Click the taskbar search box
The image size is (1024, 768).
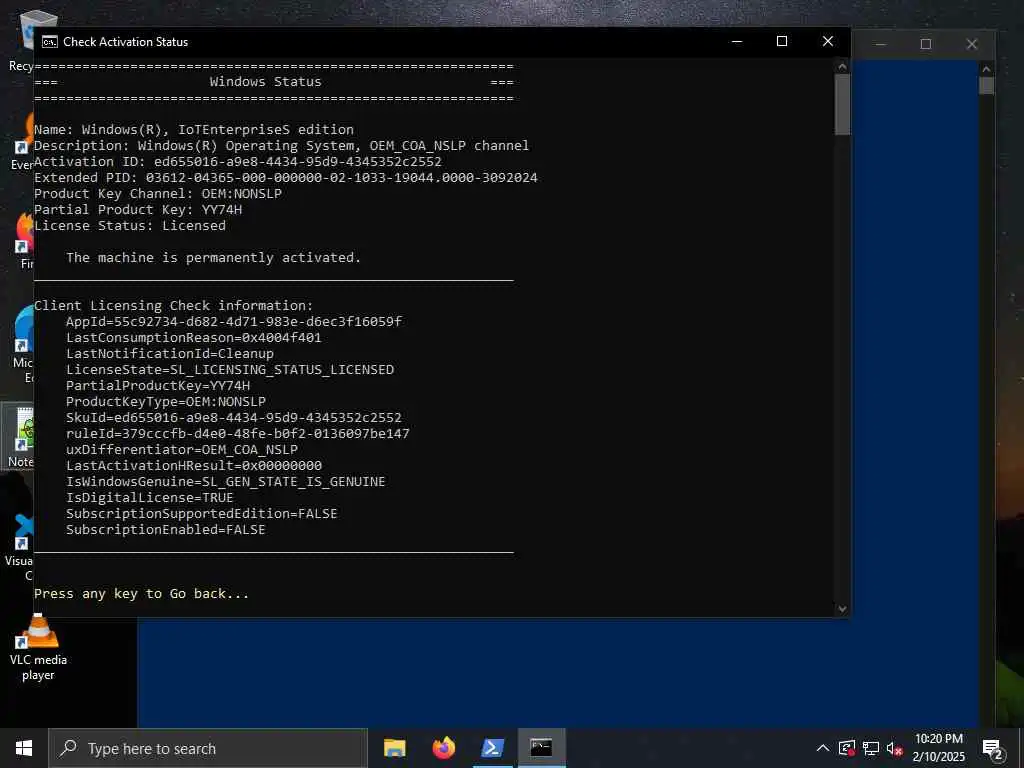point(208,748)
